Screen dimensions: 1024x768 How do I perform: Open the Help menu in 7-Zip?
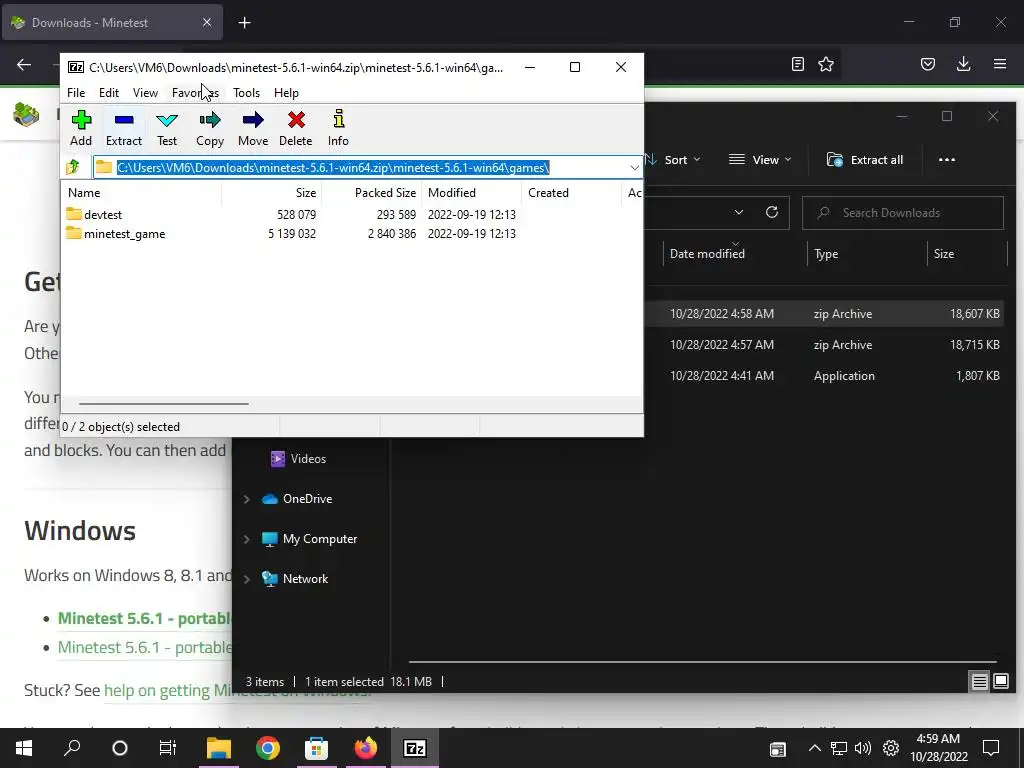point(286,93)
